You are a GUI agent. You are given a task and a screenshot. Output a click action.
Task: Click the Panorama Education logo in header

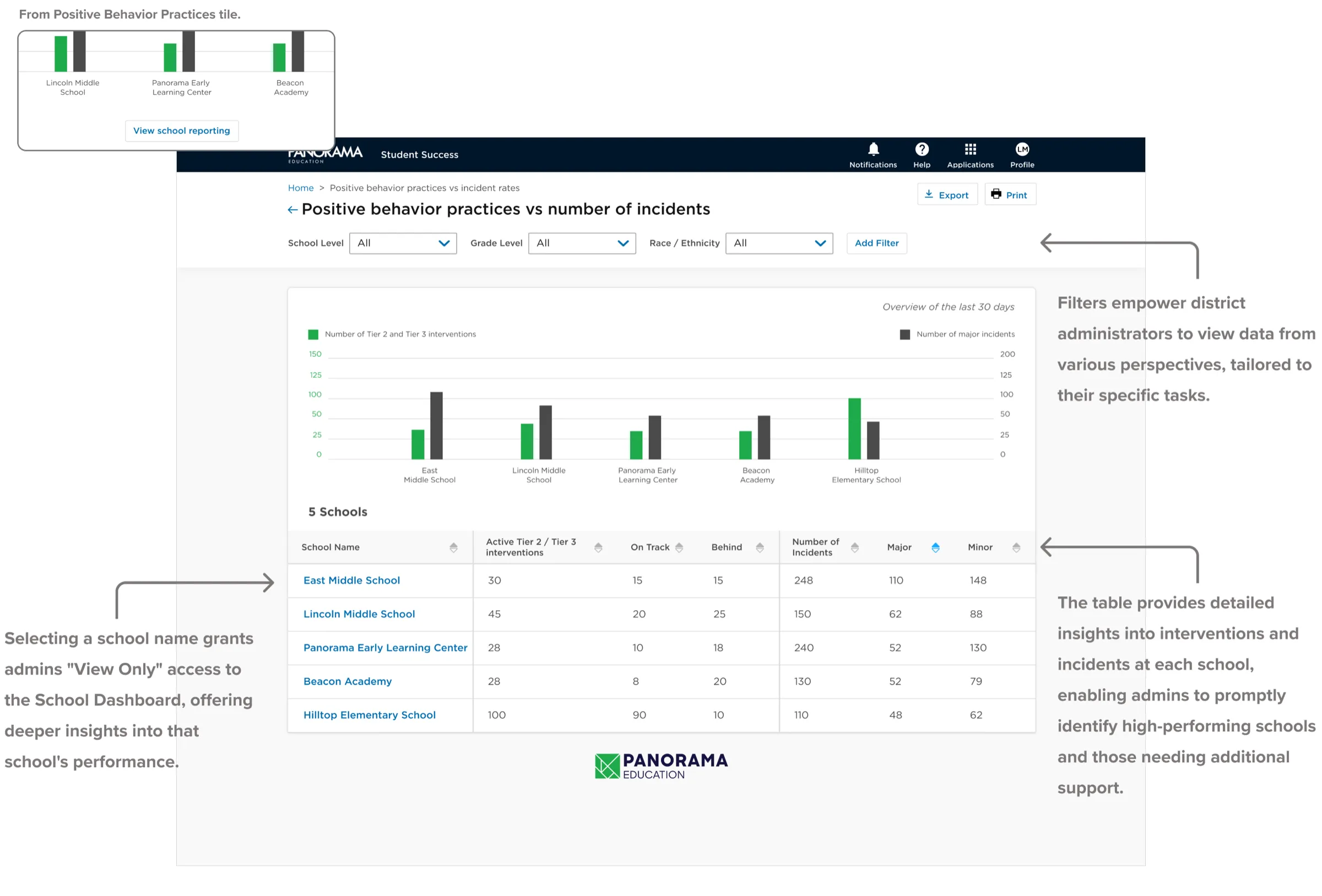[x=325, y=155]
